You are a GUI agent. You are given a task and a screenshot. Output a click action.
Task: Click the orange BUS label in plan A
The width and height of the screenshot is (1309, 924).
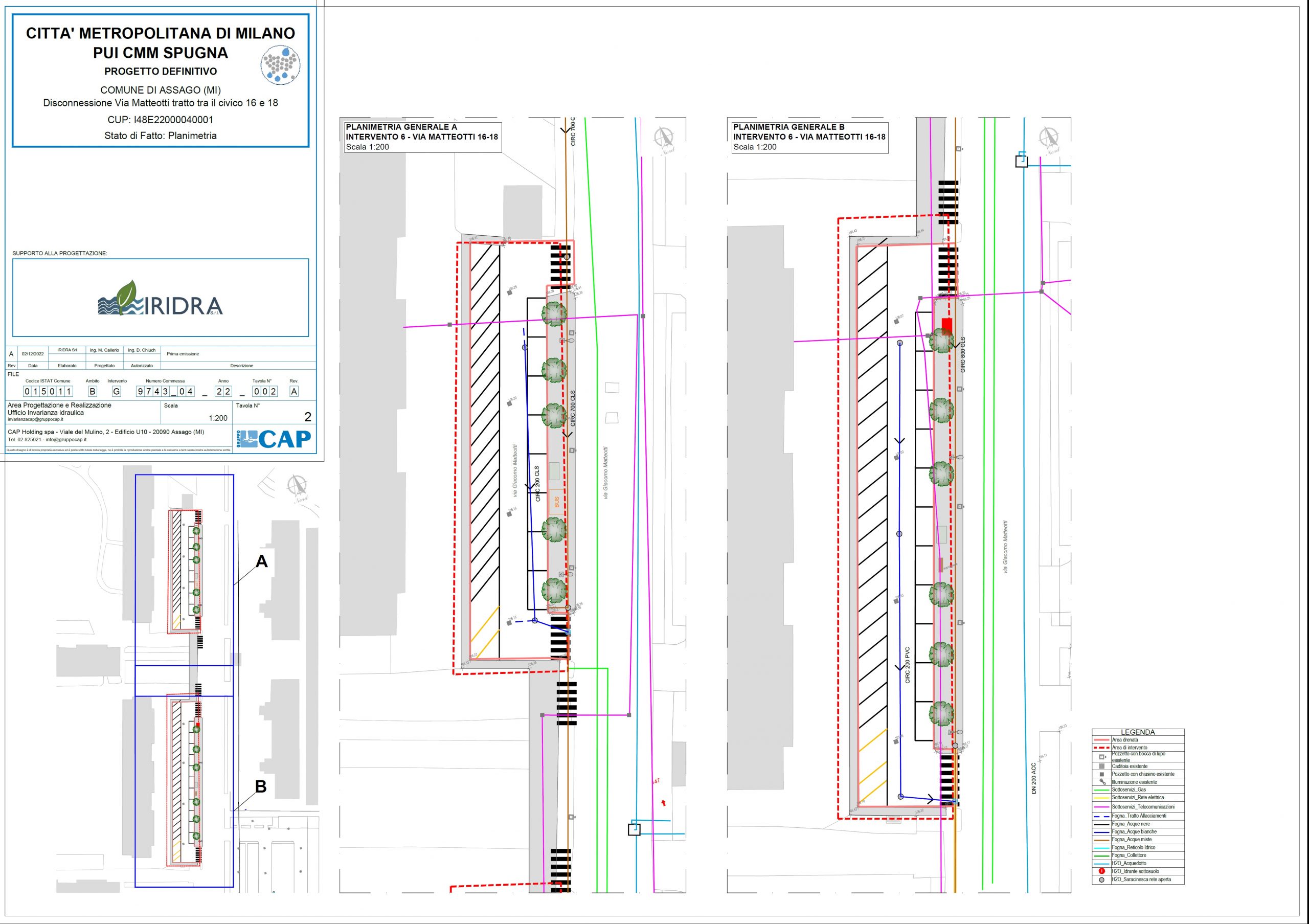556,502
